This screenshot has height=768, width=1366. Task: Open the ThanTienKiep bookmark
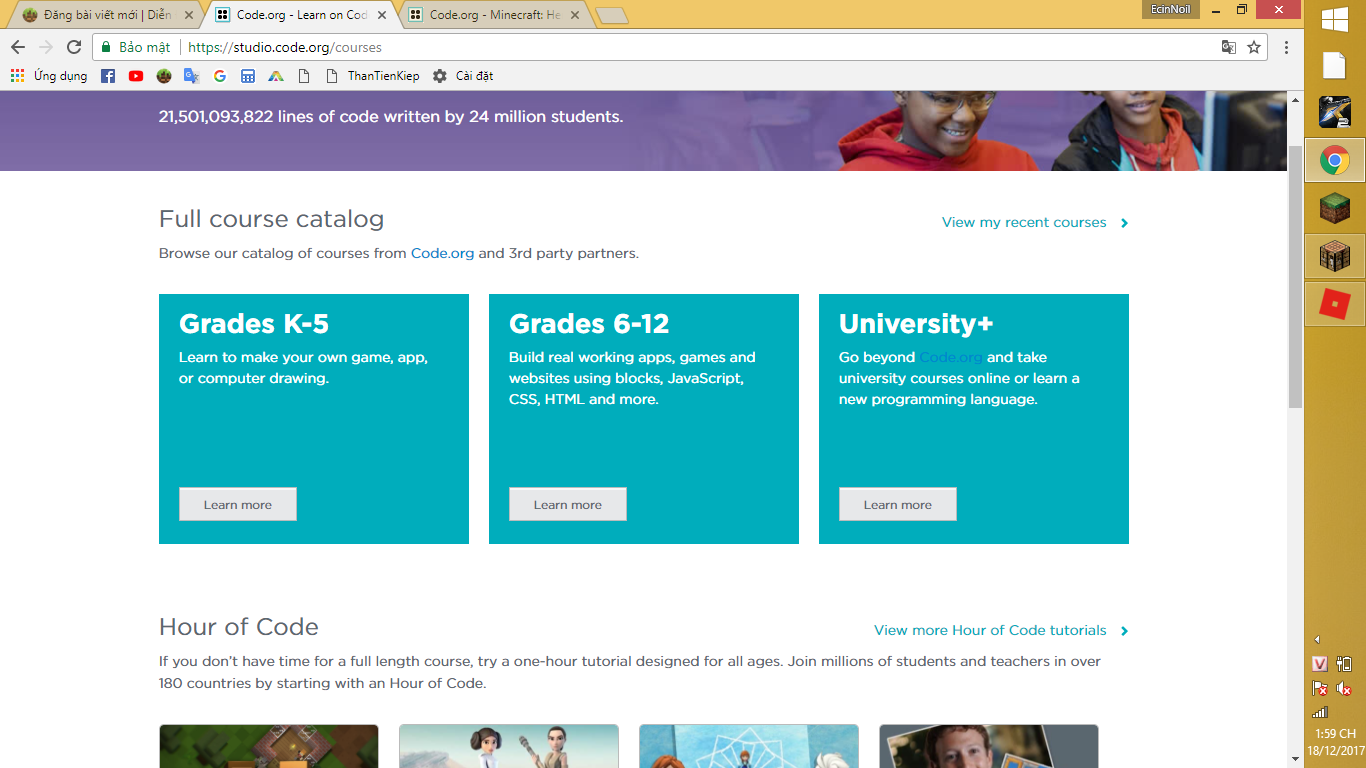tap(373, 76)
